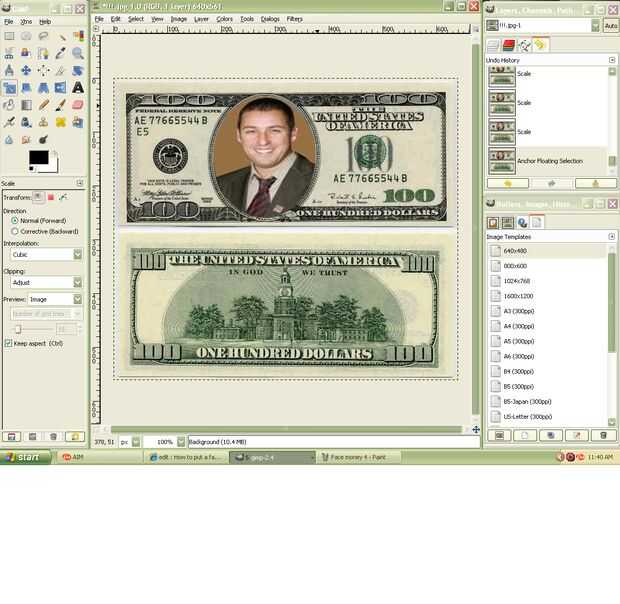Select the Scale tool
This screenshot has width=620, height=604.
click(9, 88)
